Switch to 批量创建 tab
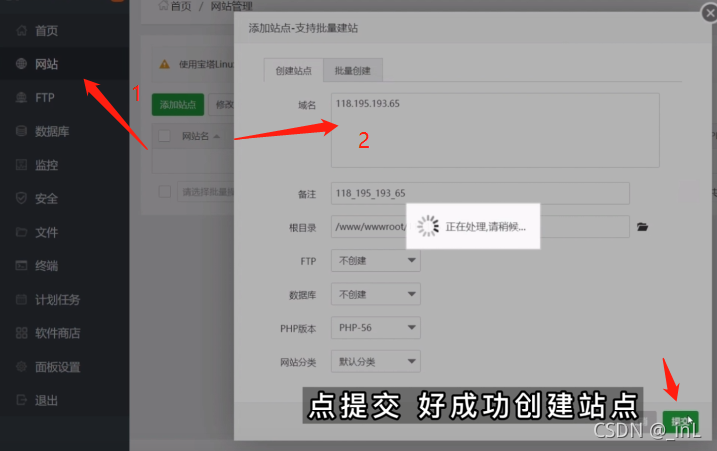717x451 pixels. 353,70
